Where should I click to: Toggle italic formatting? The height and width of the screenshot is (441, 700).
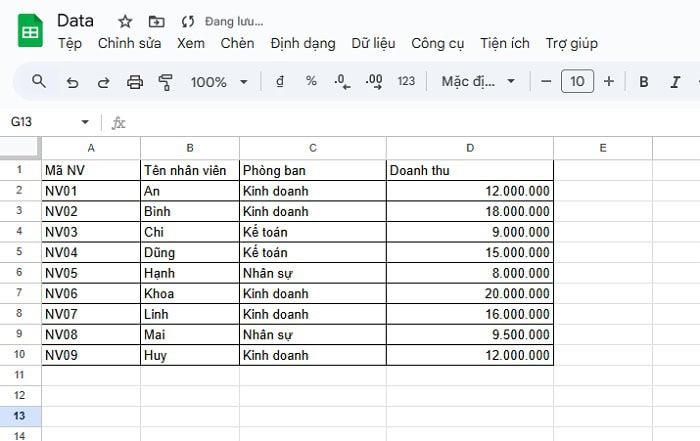click(674, 82)
